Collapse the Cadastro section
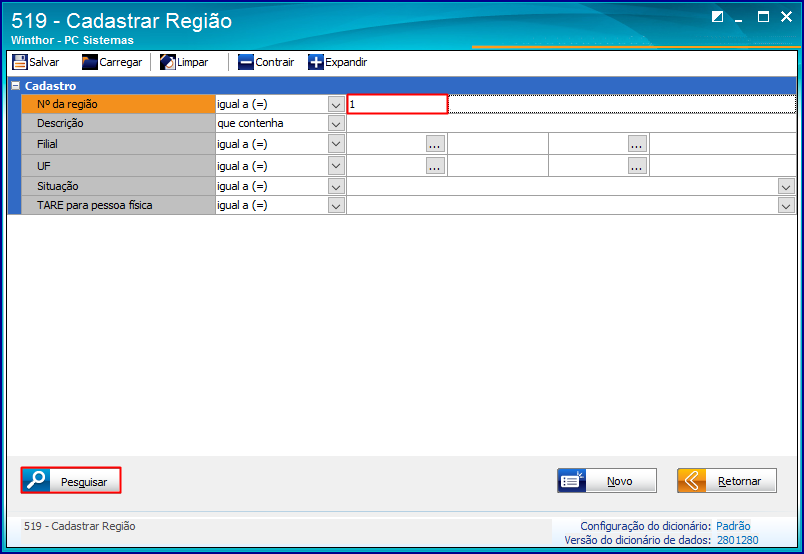 pos(16,86)
